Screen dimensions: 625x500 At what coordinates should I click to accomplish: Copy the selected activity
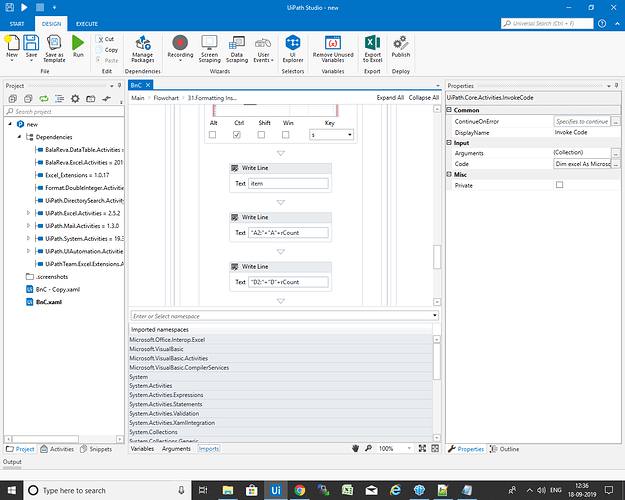coord(107,50)
